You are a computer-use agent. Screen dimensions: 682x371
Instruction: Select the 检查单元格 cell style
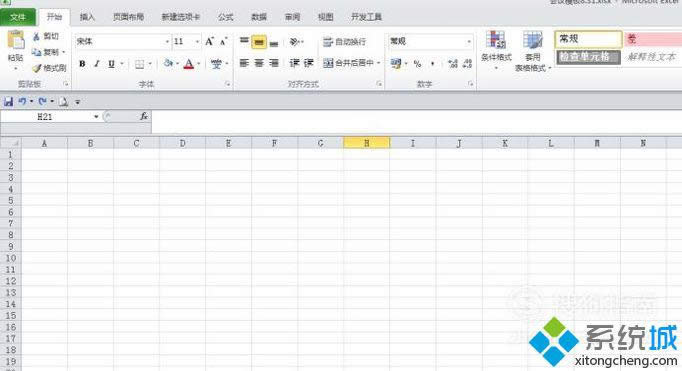click(588, 57)
